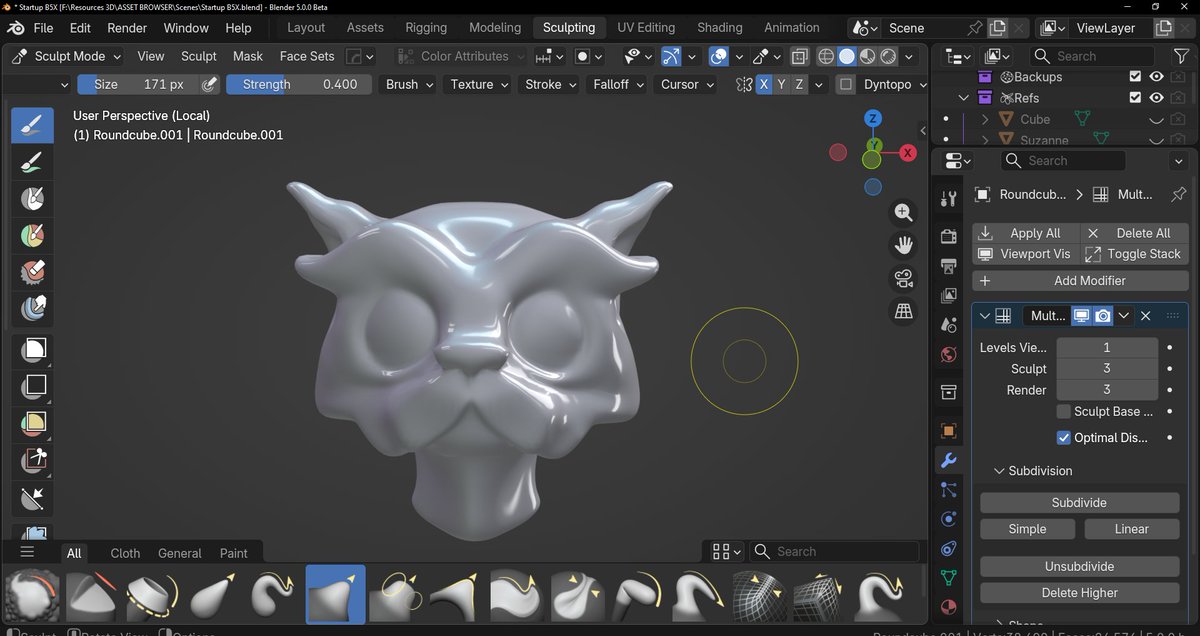Toggle Z axis symmetry
The height and width of the screenshot is (636, 1200).
coord(799,84)
